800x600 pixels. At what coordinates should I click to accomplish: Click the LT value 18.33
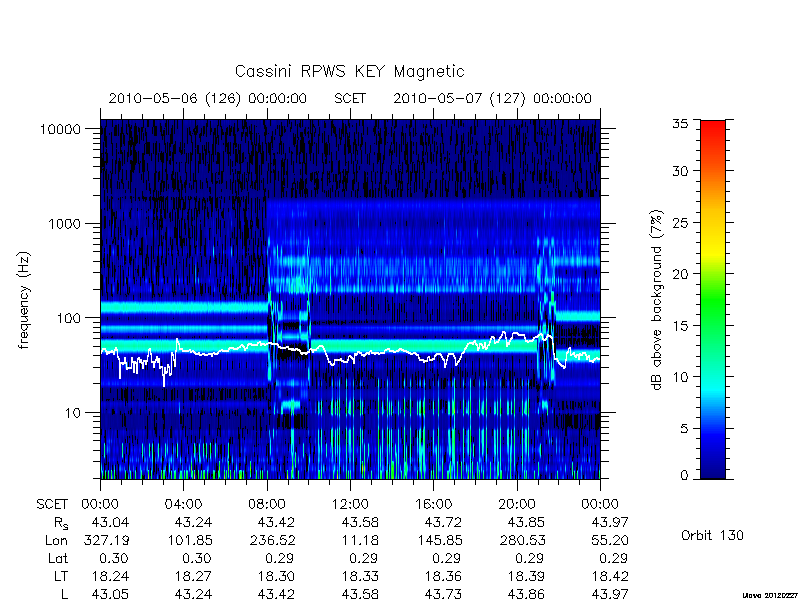tap(360, 577)
